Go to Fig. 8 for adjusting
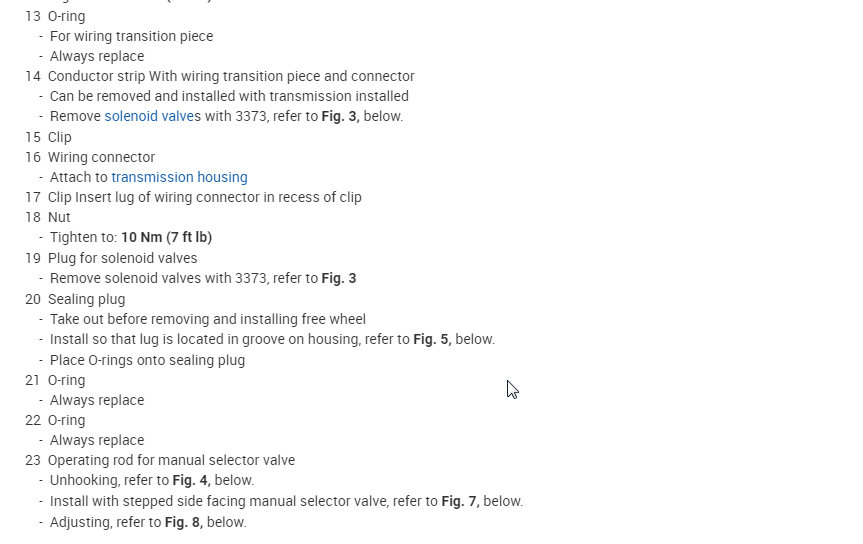 (x=182, y=522)
